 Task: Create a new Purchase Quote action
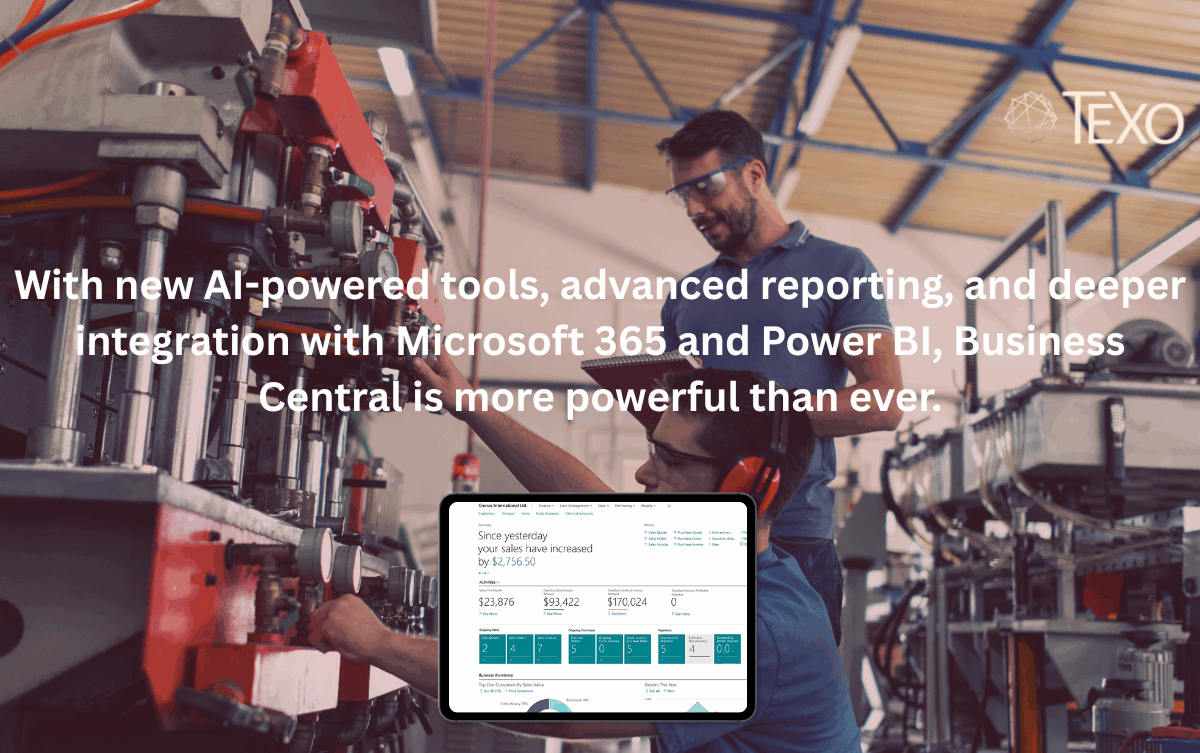689,533
